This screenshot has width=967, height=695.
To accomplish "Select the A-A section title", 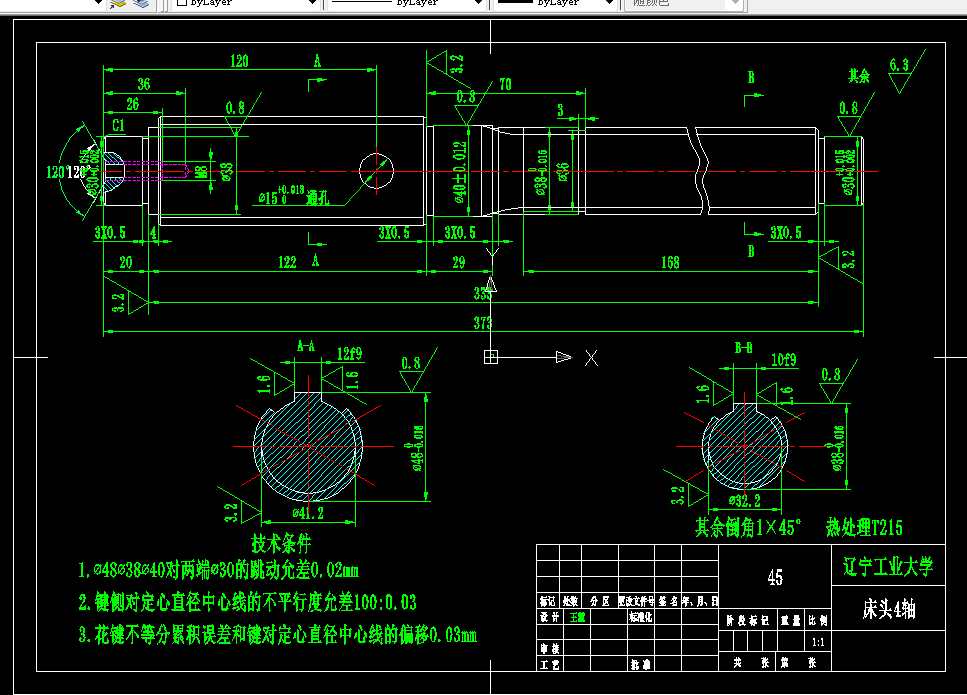I will point(306,346).
